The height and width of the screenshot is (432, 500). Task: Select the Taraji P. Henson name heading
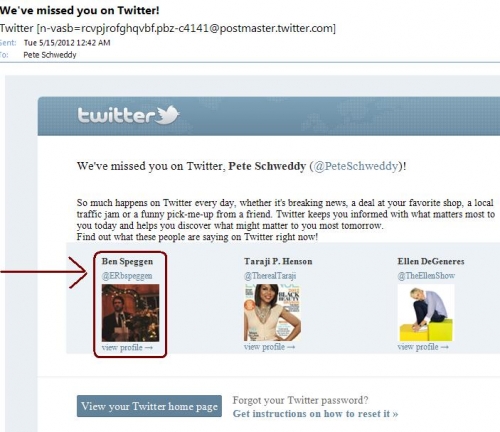tap(278, 261)
